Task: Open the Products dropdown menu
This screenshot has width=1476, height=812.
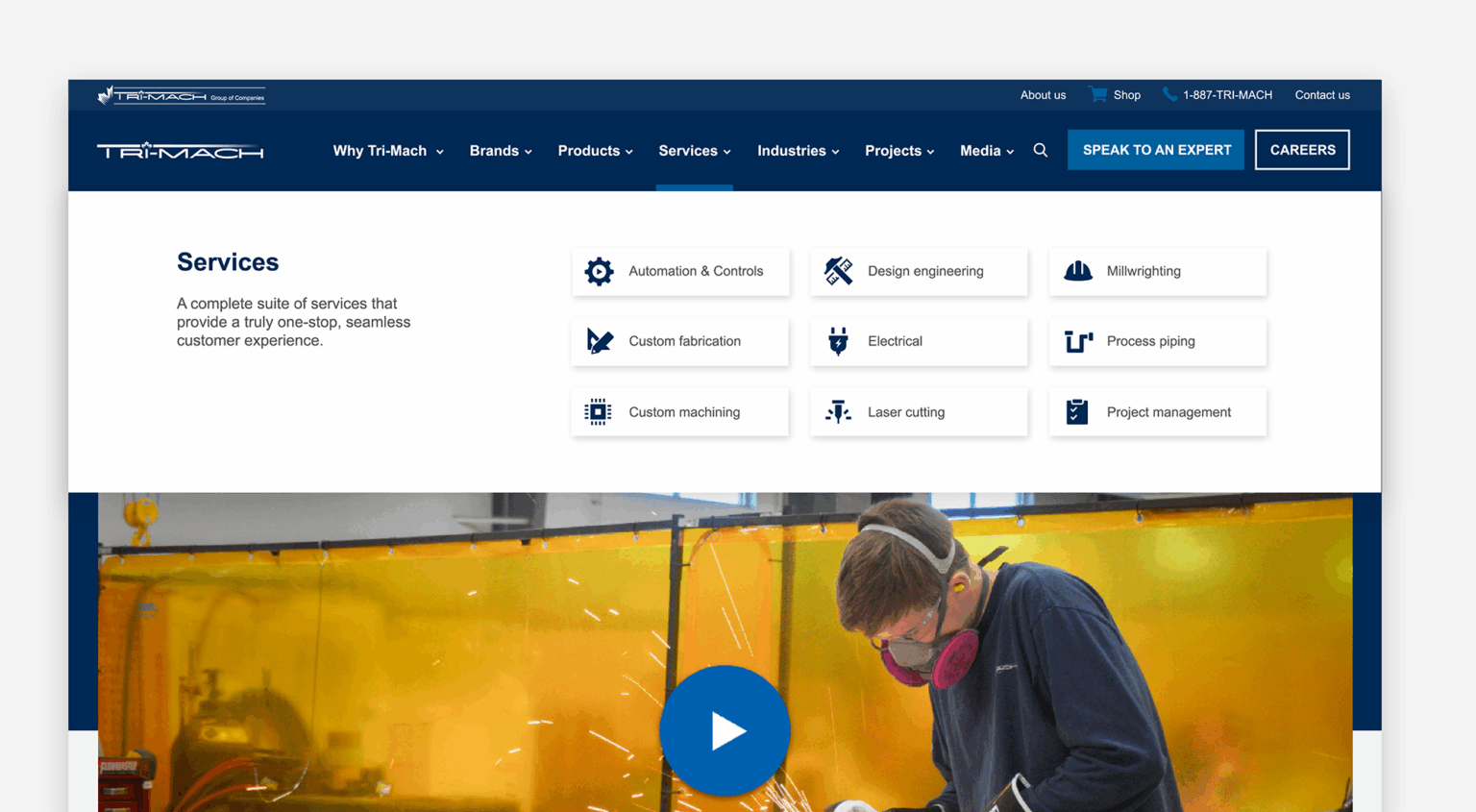Action: tap(595, 151)
